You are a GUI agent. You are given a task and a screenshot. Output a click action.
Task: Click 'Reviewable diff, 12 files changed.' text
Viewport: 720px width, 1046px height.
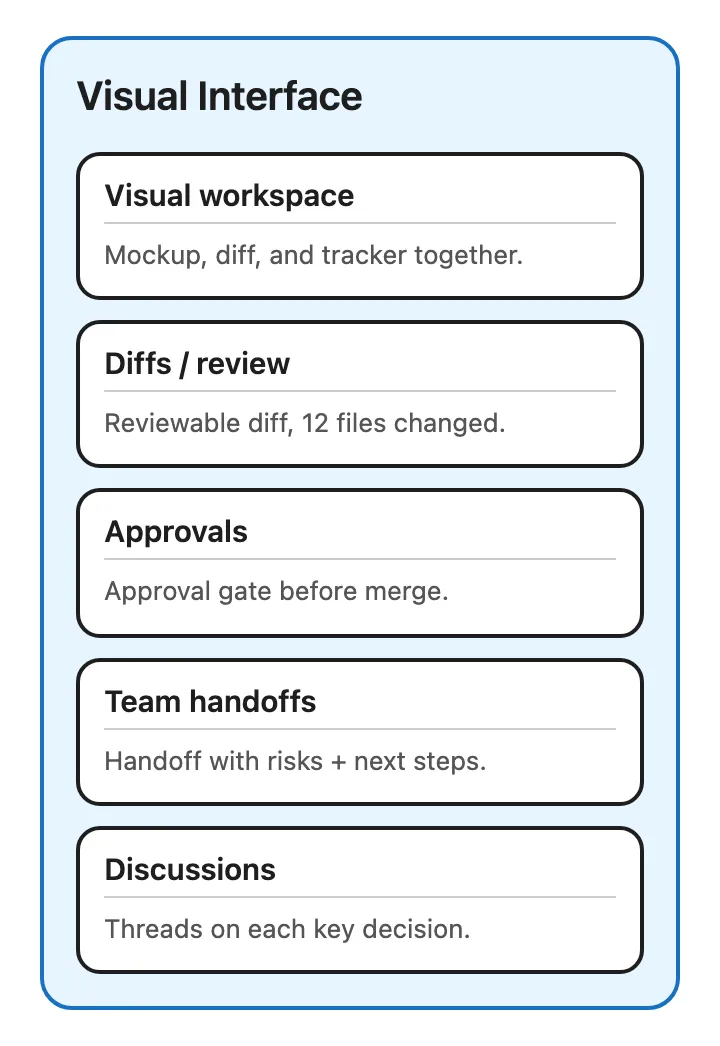[x=305, y=424]
